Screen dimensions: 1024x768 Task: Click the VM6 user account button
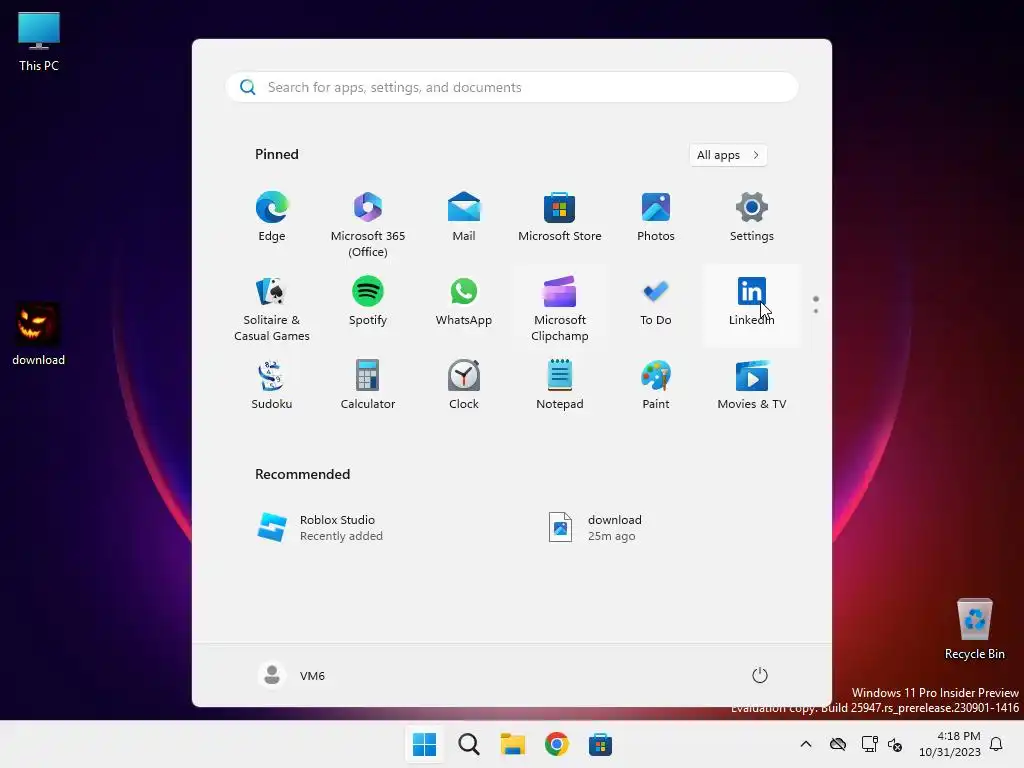coord(292,675)
